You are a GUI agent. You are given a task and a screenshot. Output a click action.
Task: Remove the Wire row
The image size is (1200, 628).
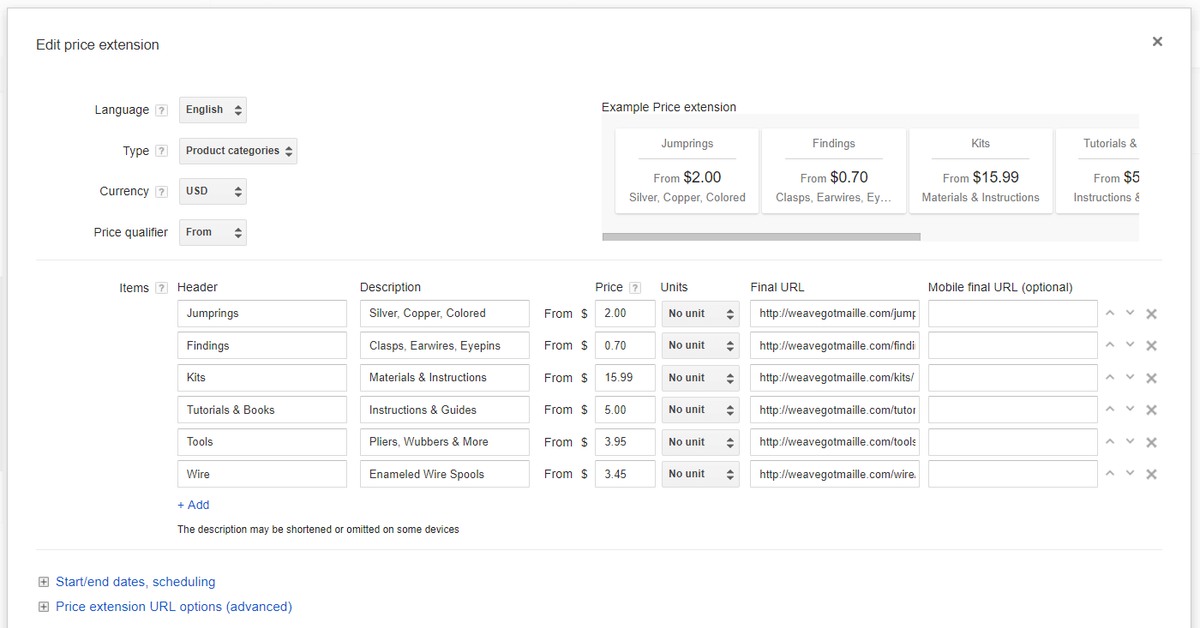pyautogui.click(x=1151, y=474)
